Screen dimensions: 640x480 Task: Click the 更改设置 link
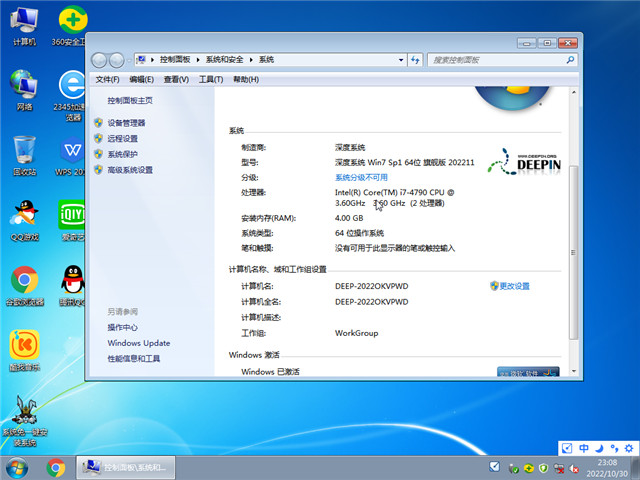[x=514, y=286]
